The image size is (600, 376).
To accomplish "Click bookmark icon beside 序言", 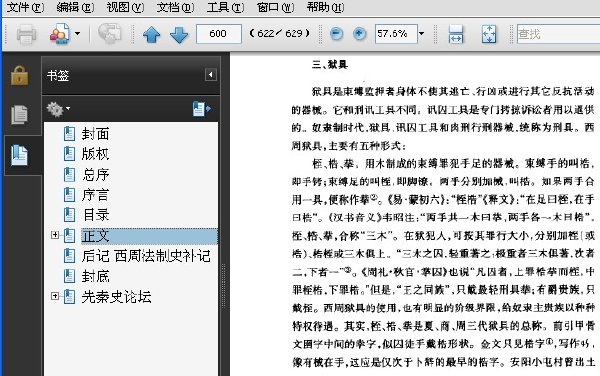I will point(69,195).
